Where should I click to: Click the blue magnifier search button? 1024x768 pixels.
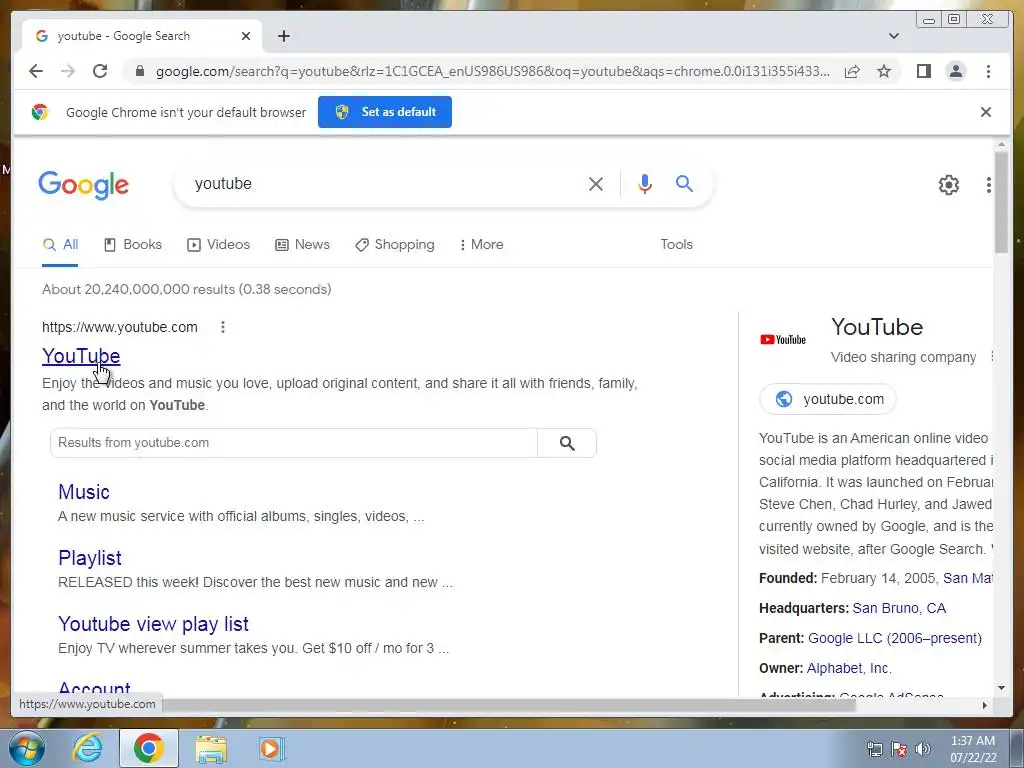684,184
